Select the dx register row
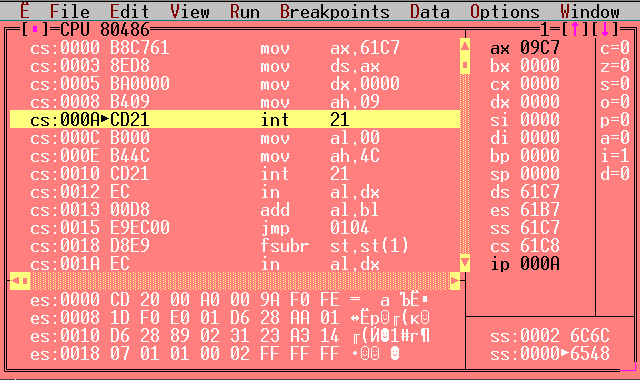This screenshot has width=640, height=380. click(525, 102)
